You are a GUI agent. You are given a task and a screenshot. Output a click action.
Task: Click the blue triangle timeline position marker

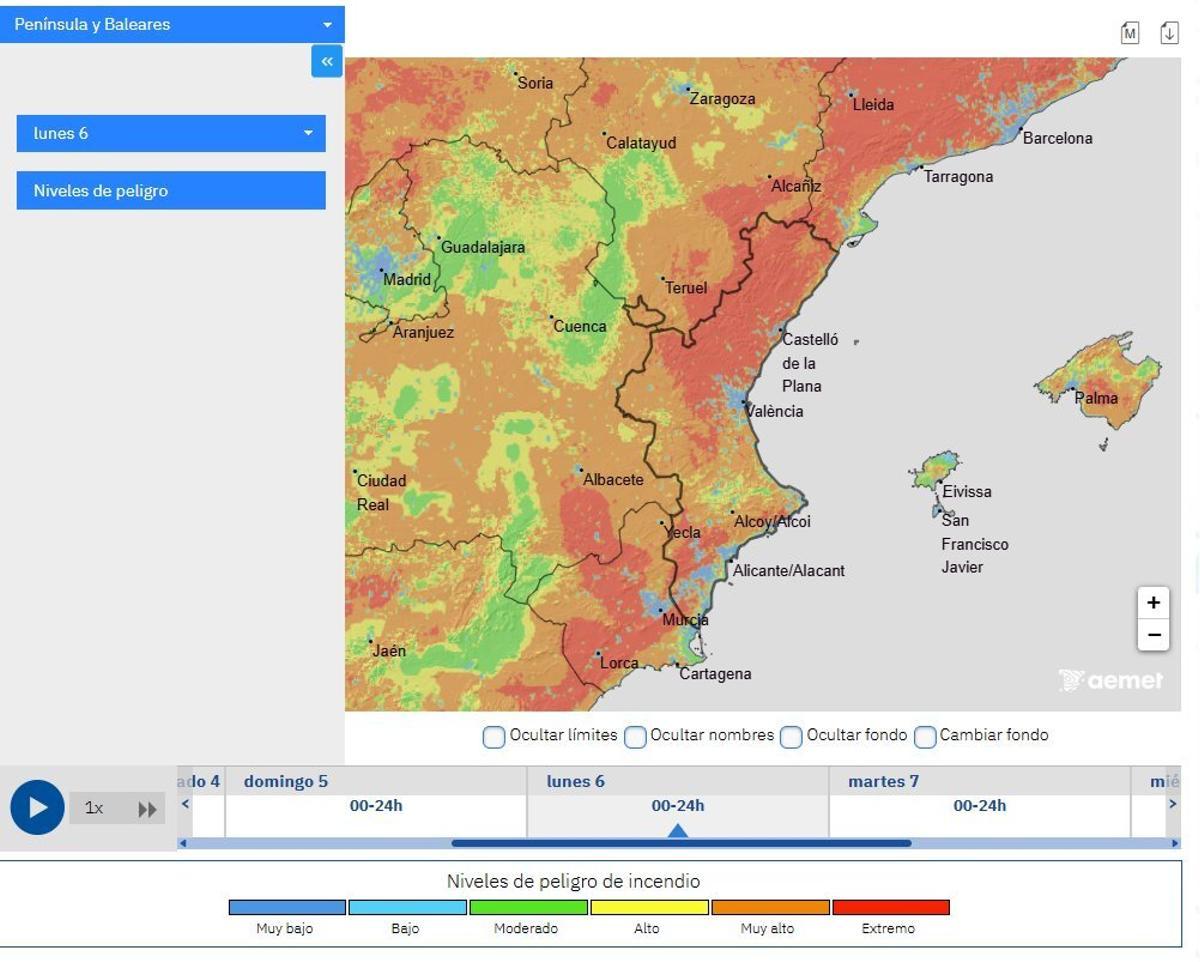pos(678,830)
